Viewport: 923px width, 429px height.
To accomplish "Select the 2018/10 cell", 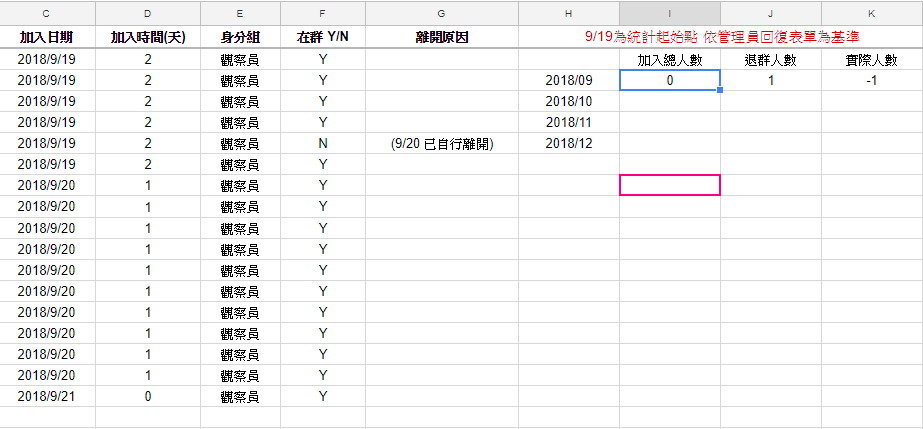I will pos(569,102).
